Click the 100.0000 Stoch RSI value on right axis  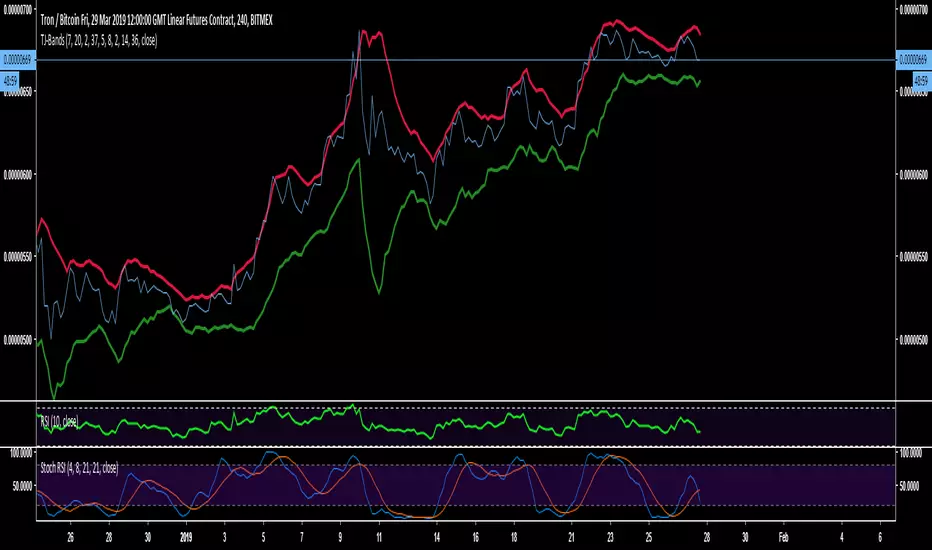[911, 453]
